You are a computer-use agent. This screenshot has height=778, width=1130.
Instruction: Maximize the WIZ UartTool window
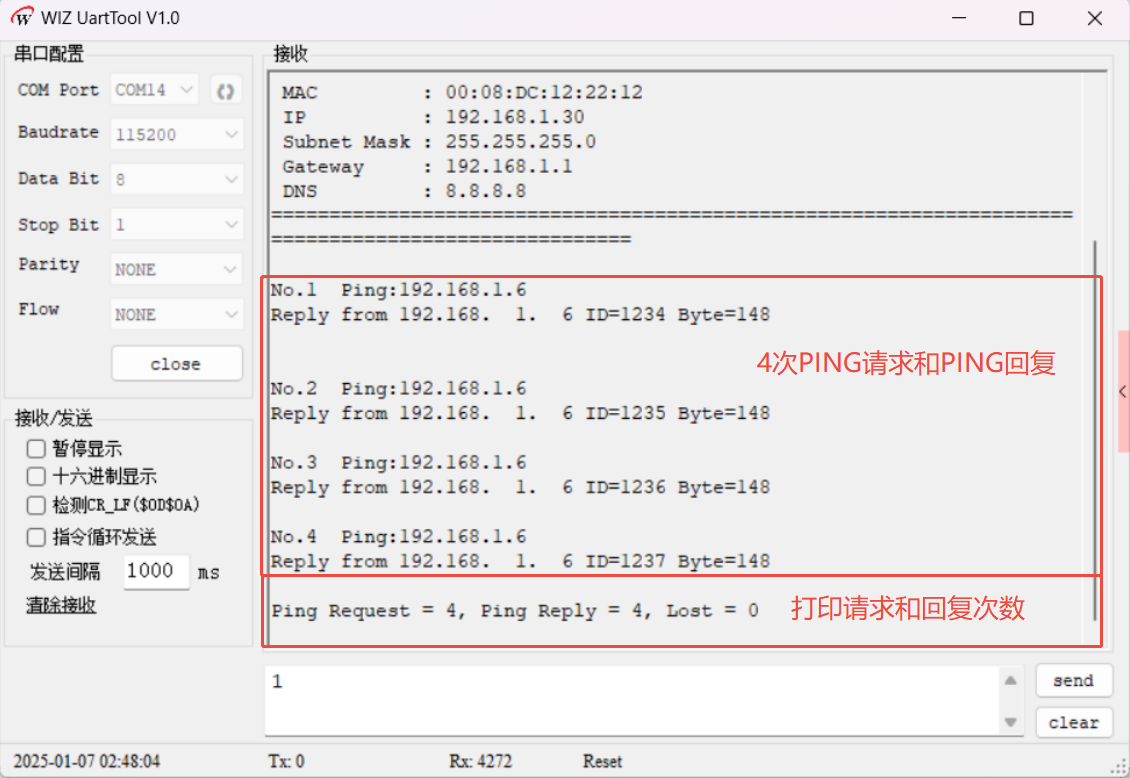tap(1026, 18)
